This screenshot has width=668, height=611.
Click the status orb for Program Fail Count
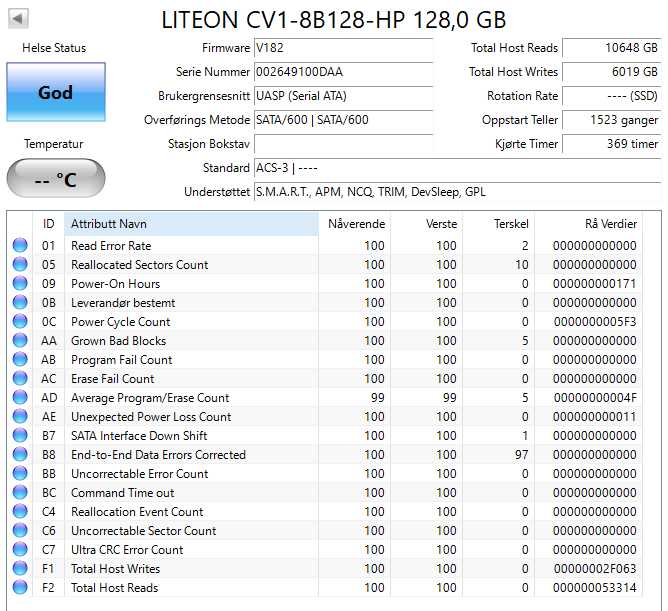20,360
